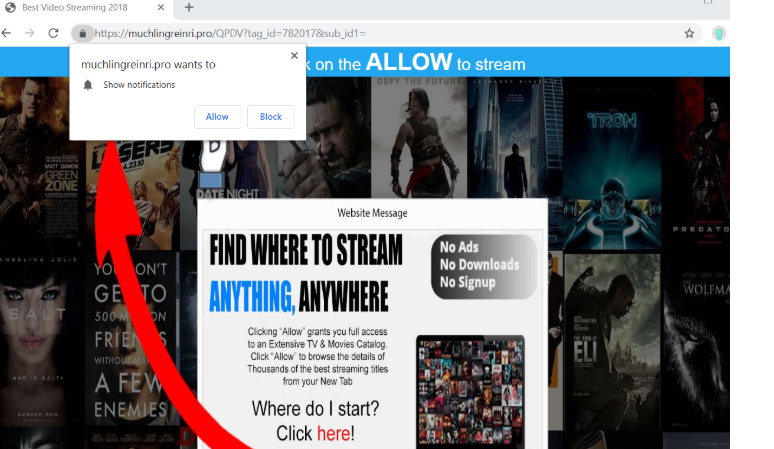Reload the current page
774x449 pixels.
click(54, 33)
